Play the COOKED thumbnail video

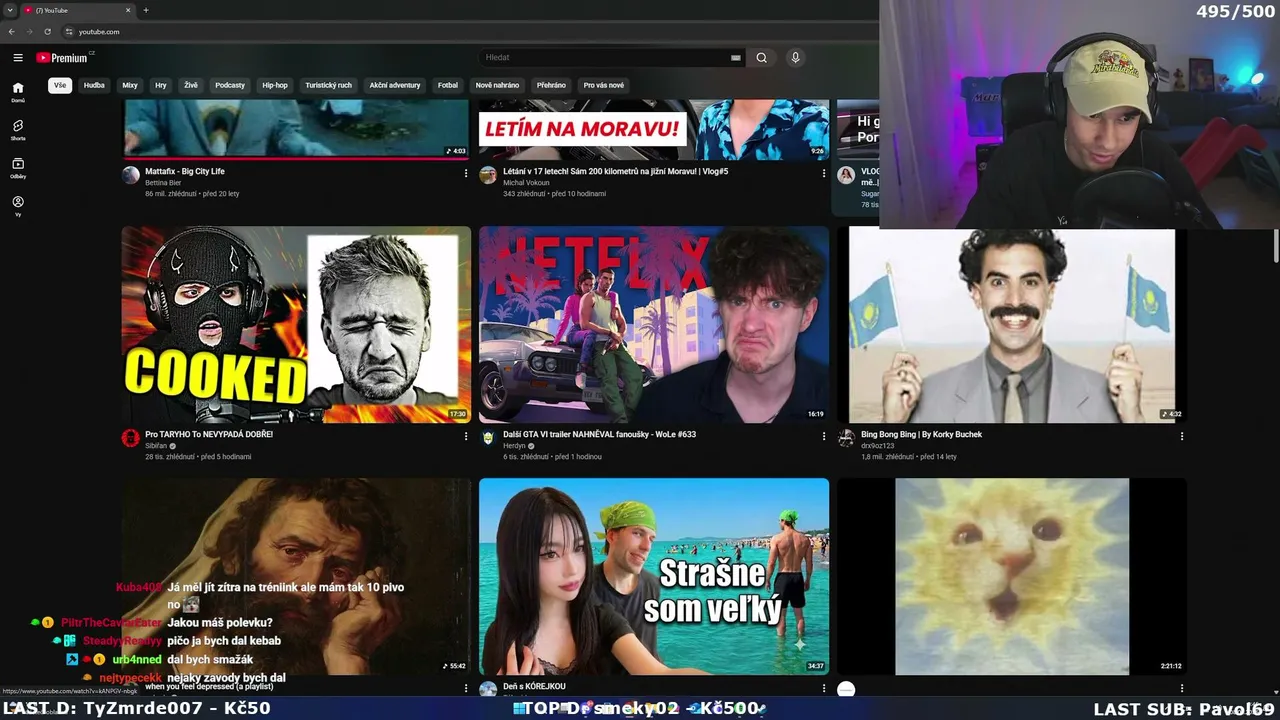point(296,325)
